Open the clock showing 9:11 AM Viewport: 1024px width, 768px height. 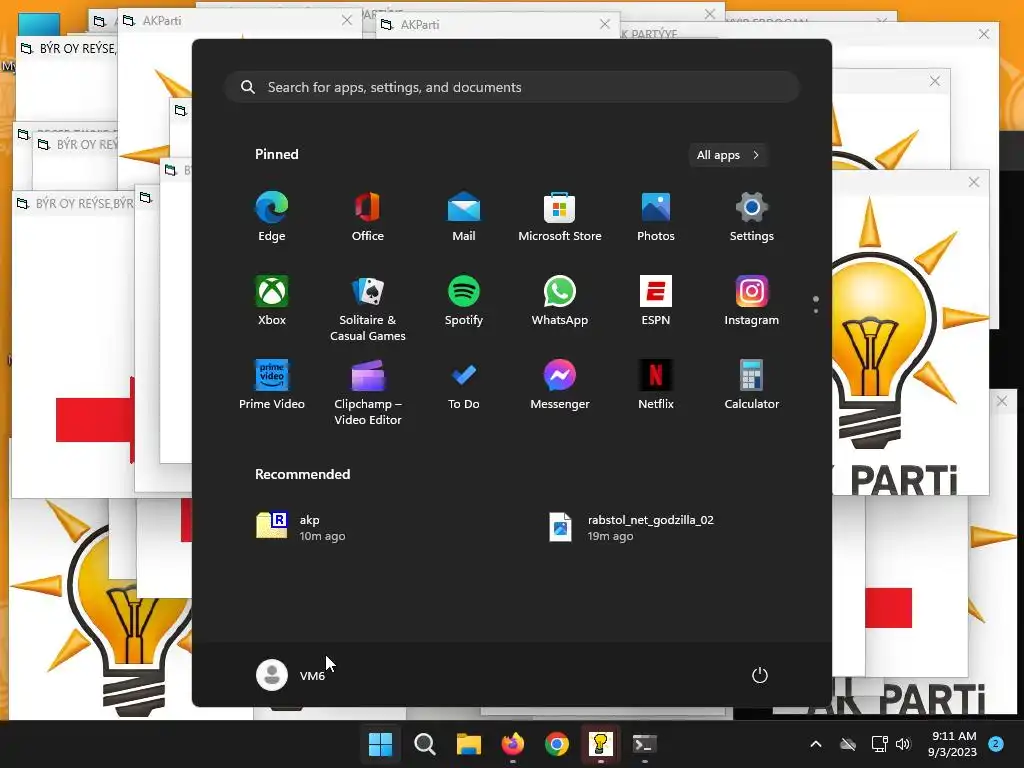953,744
